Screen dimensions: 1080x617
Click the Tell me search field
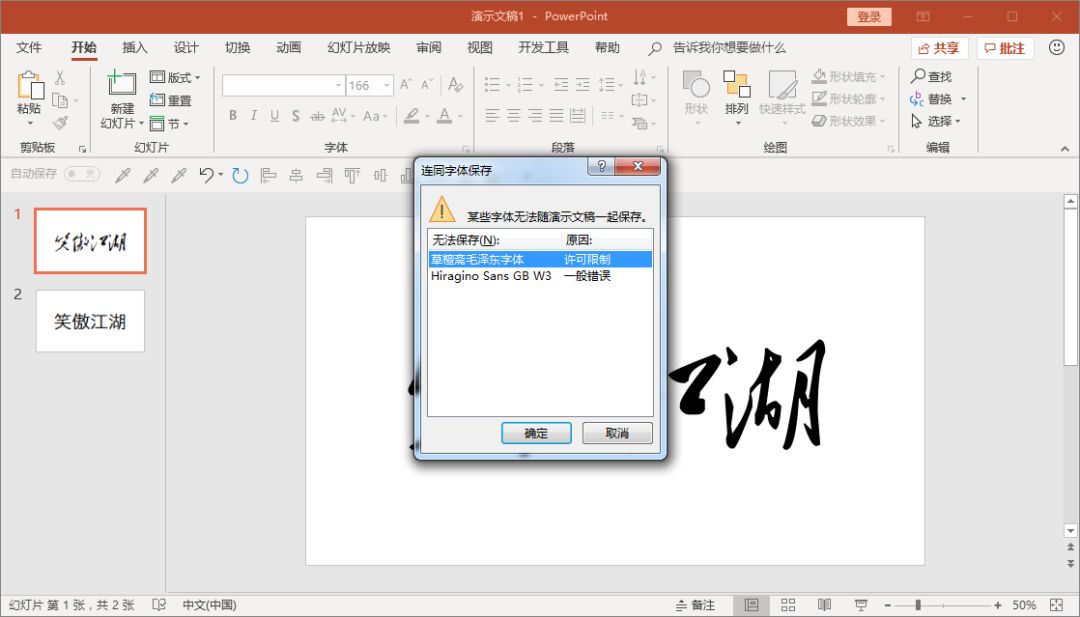pyautogui.click(x=729, y=48)
